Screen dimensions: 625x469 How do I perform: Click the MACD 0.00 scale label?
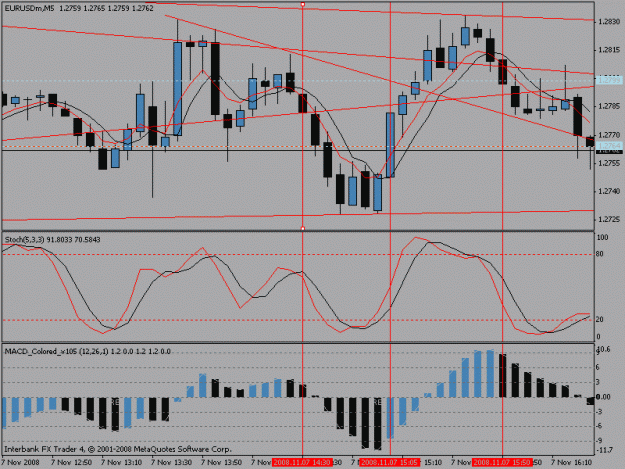(604, 397)
